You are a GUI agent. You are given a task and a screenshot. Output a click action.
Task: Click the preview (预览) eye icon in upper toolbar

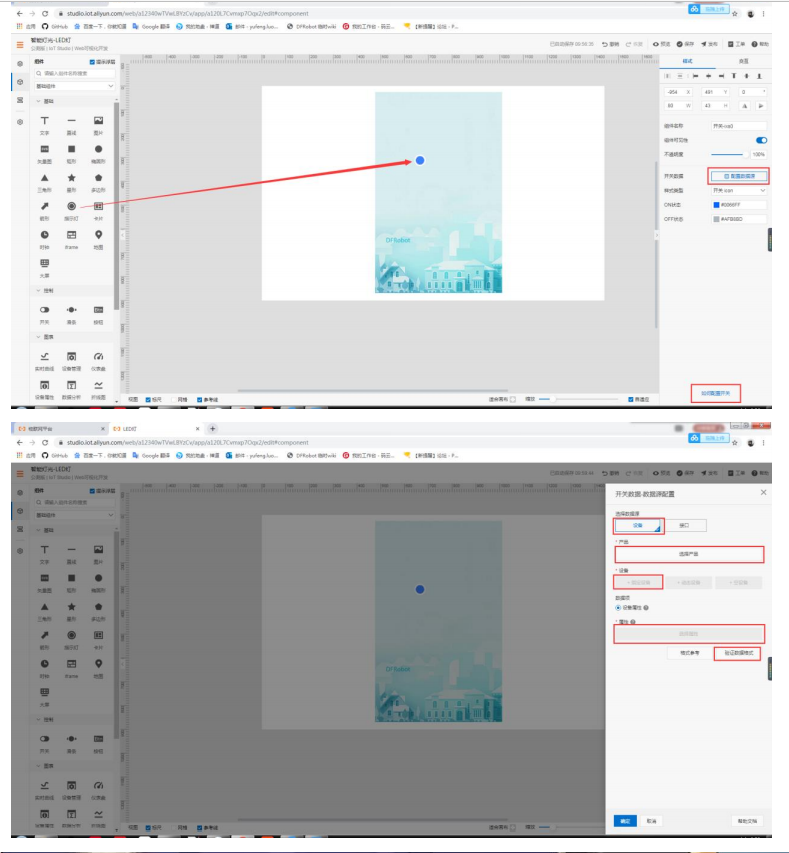tap(656, 44)
